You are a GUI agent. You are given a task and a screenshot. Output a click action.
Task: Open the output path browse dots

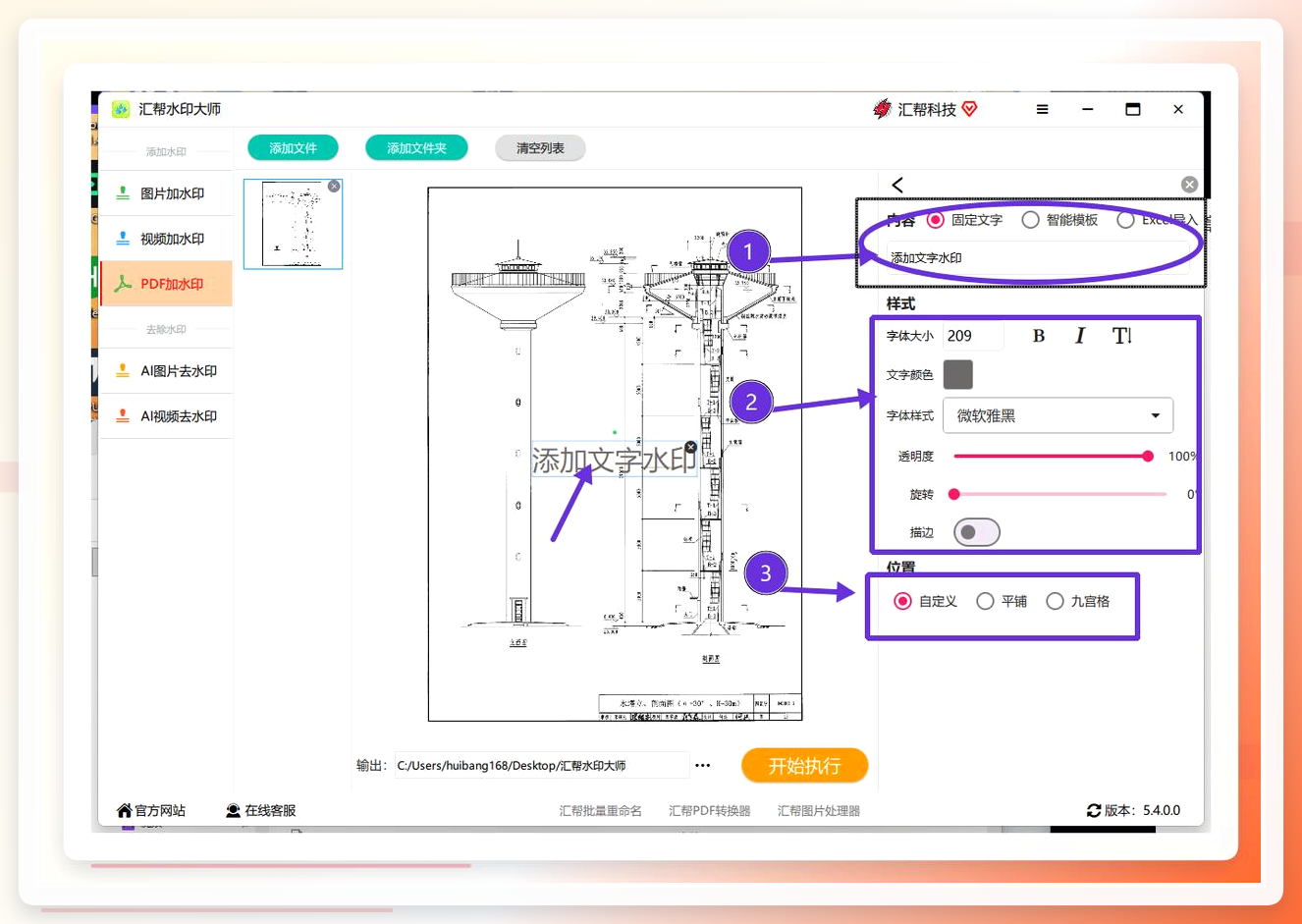[702, 765]
